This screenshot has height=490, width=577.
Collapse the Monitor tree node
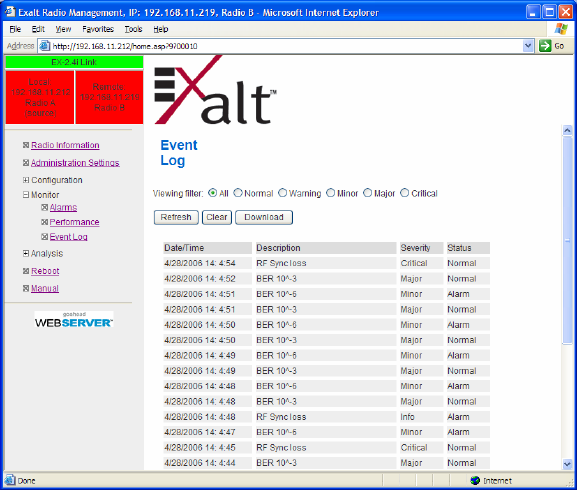pyautogui.click(x=26, y=195)
